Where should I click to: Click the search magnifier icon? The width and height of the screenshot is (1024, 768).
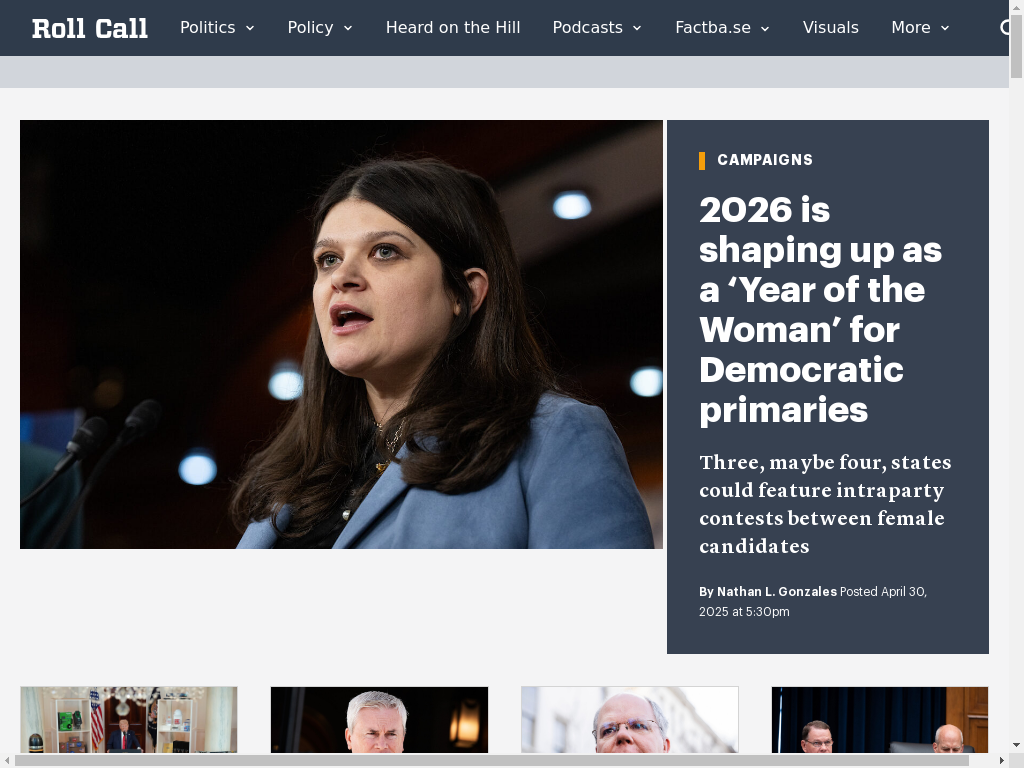coord(1004,27)
